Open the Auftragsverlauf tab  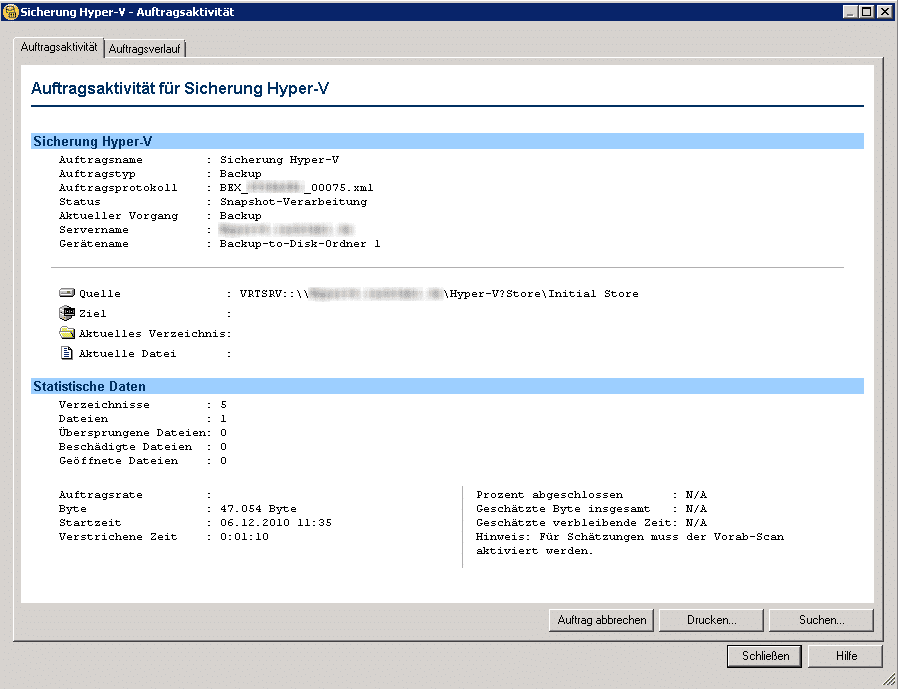point(144,49)
